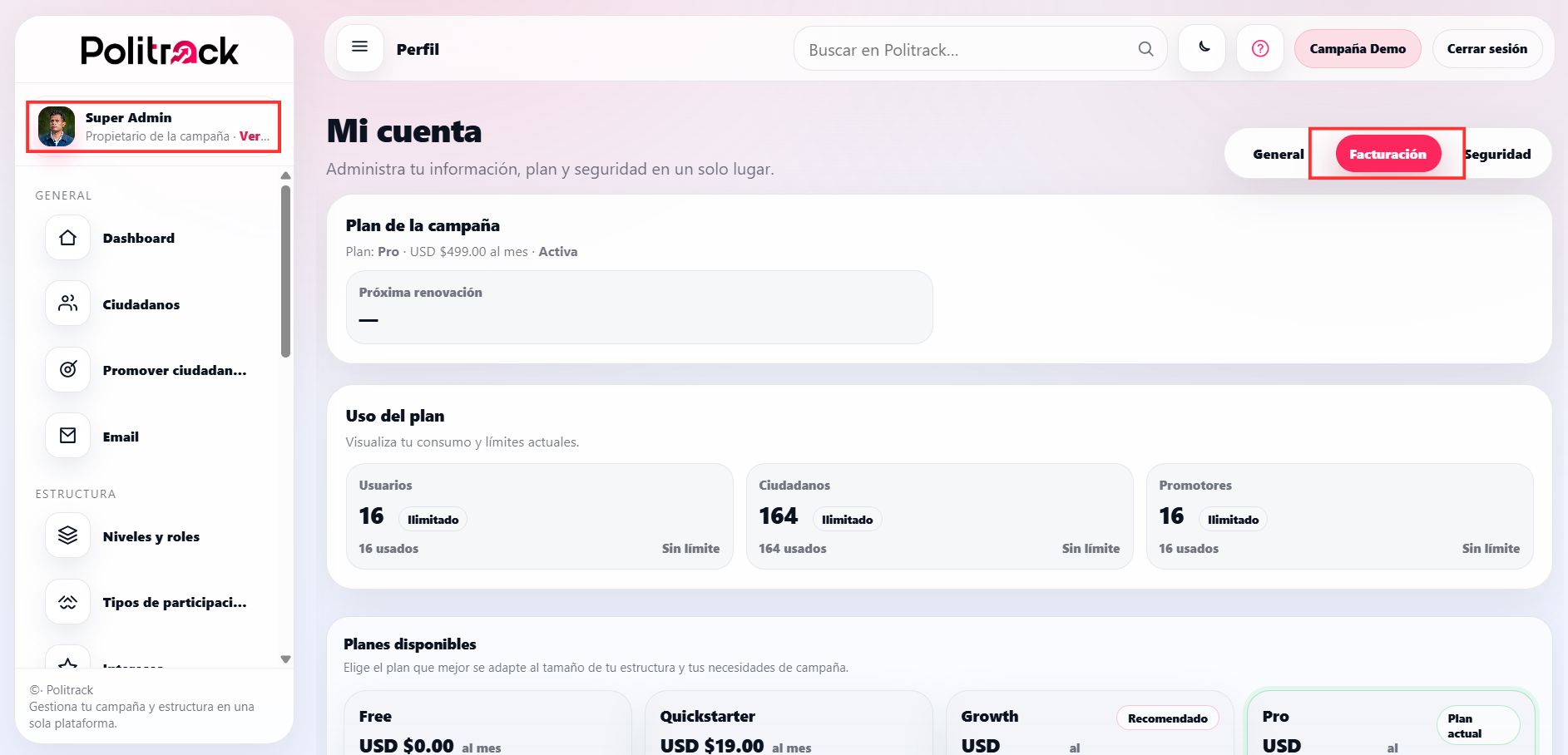
Task: Switch to the Seguridad tab
Action: pos(1498,154)
